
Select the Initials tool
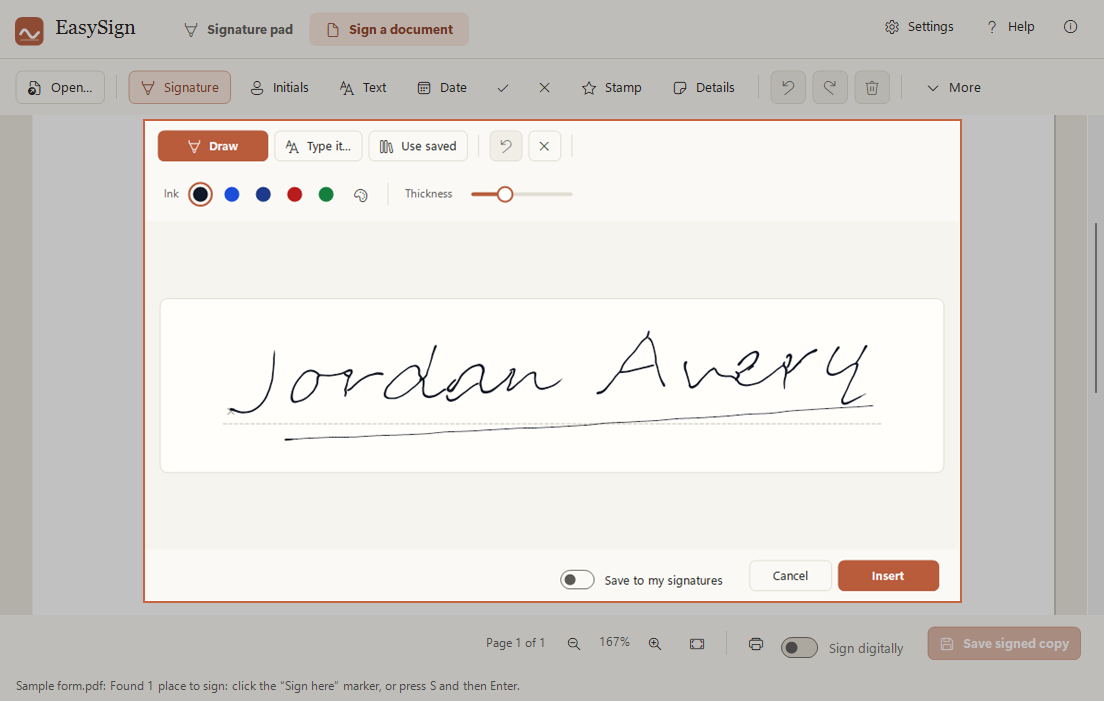pos(280,87)
